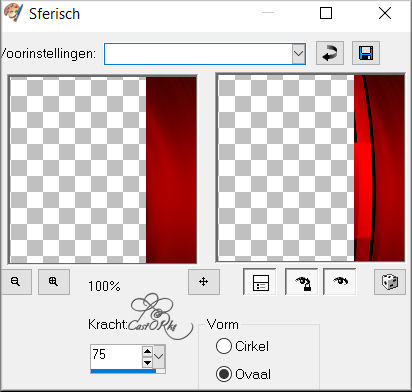
Task: Reset settings to default arrow icon
Action: click(x=330, y=53)
